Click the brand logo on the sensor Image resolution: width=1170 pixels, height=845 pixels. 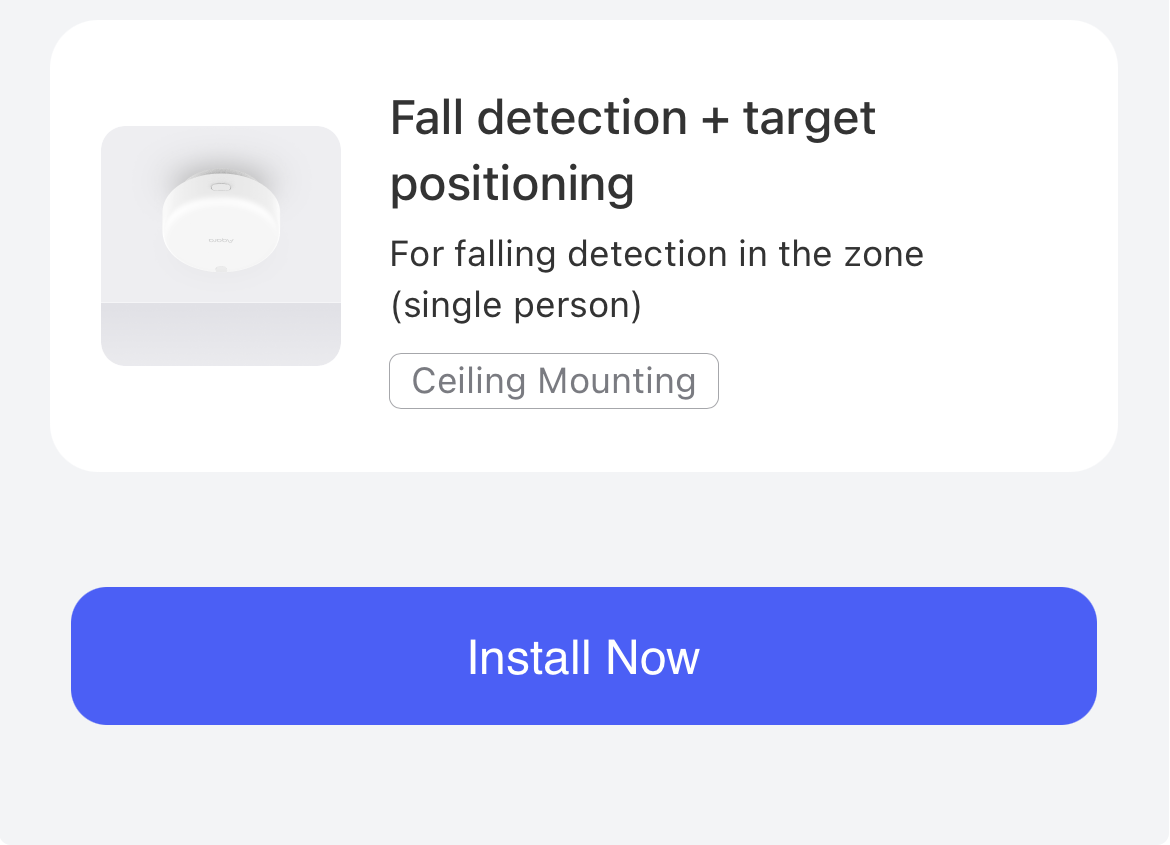[x=219, y=241]
